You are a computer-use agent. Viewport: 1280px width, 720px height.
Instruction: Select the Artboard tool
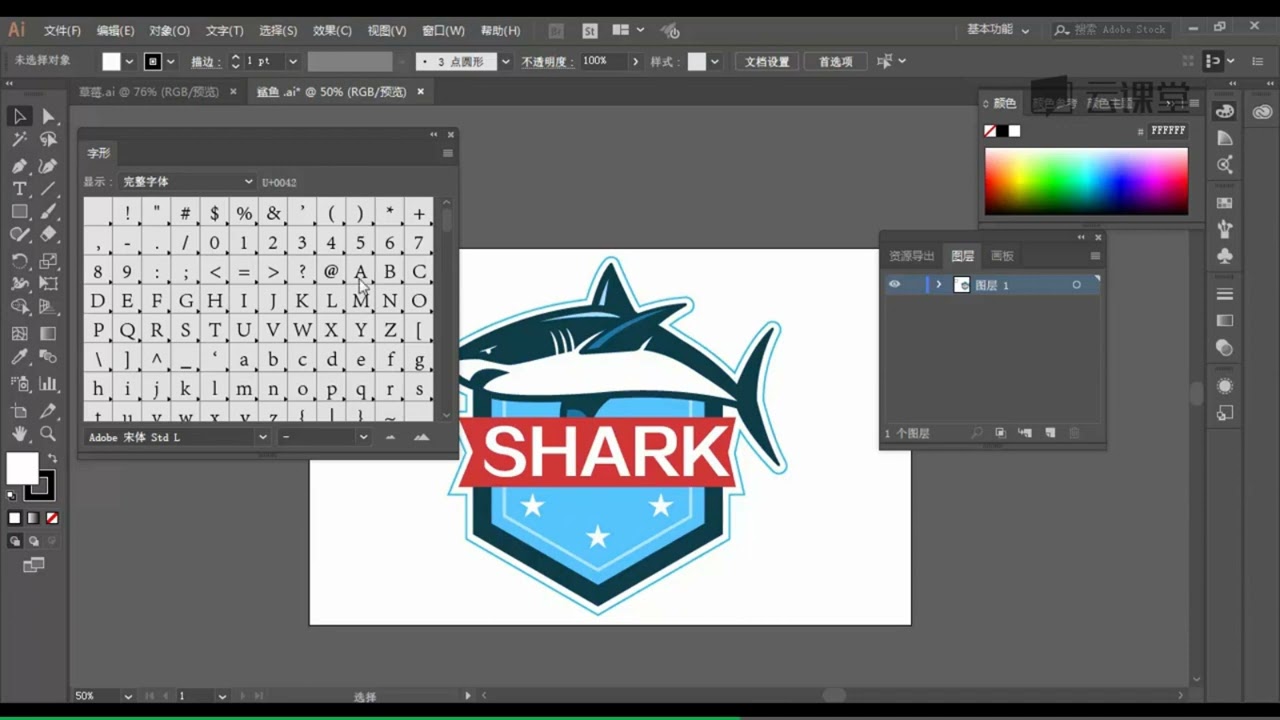(x=19, y=411)
